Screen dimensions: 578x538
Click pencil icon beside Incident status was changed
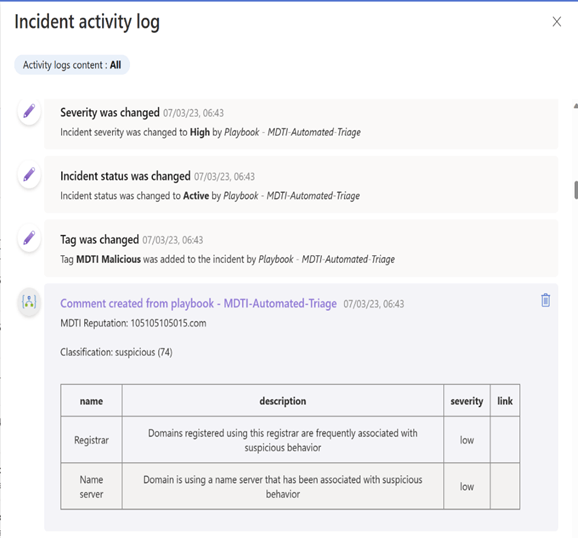(29, 175)
